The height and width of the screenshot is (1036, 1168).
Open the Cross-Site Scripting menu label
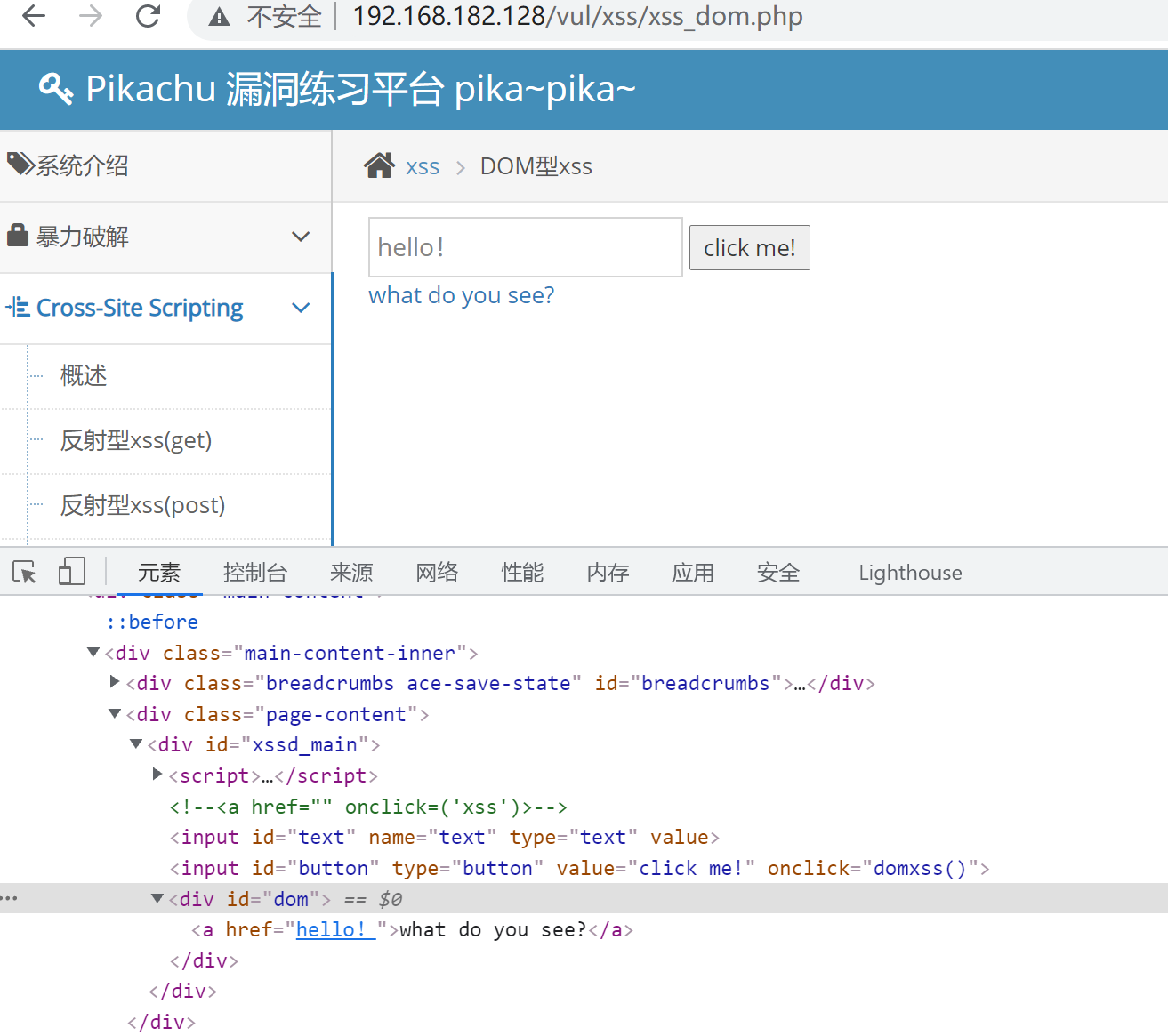(140, 308)
